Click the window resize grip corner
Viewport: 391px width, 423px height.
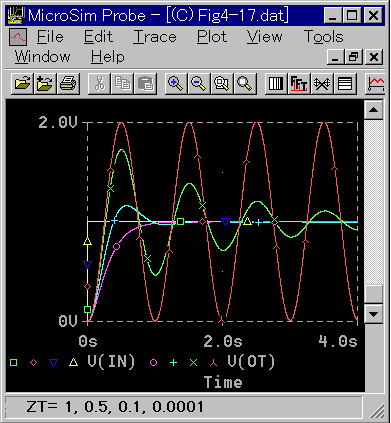click(377, 410)
